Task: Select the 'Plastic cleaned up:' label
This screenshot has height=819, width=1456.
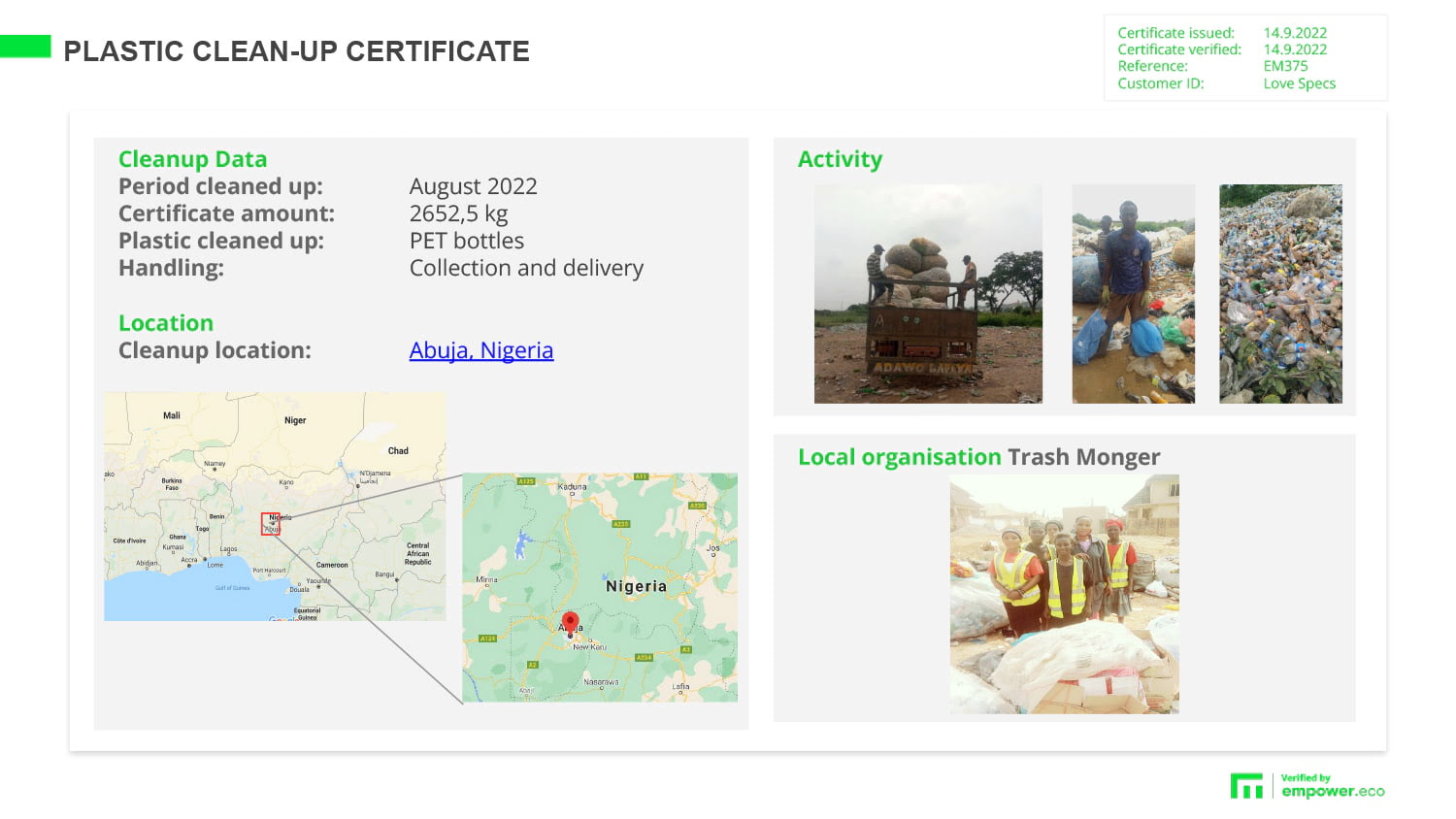Action: pyautogui.click(x=221, y=241)
